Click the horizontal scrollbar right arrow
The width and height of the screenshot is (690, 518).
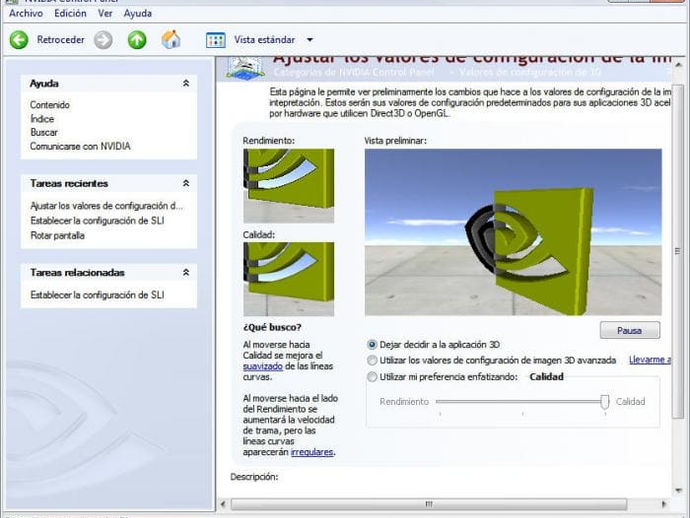[x=664, y=504]
